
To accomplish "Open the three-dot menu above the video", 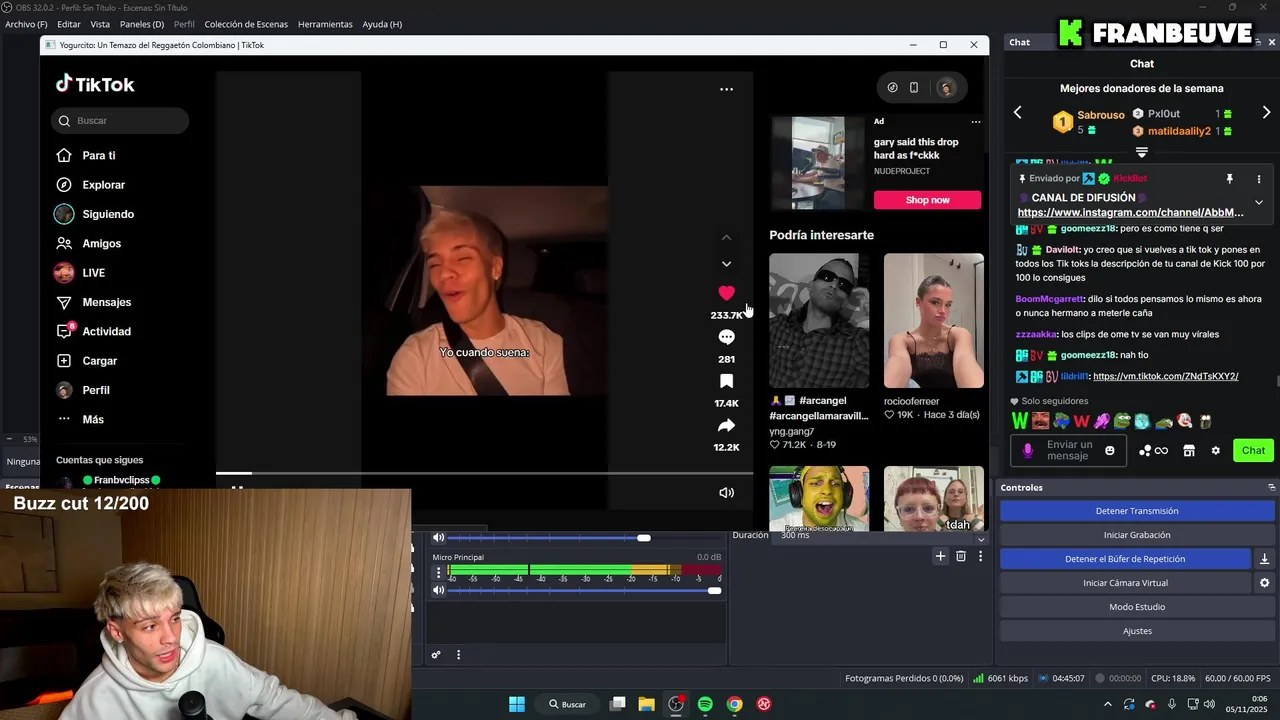I will [x=726, y=89].
